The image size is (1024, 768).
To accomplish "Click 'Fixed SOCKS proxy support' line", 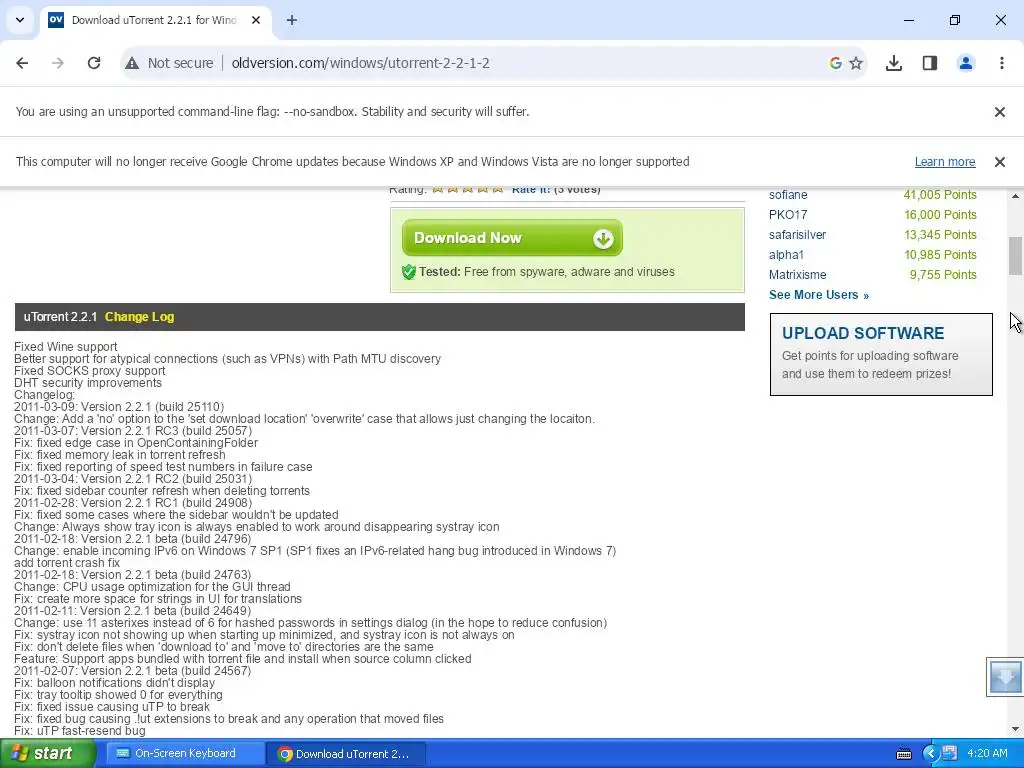I will pos(90,371).
